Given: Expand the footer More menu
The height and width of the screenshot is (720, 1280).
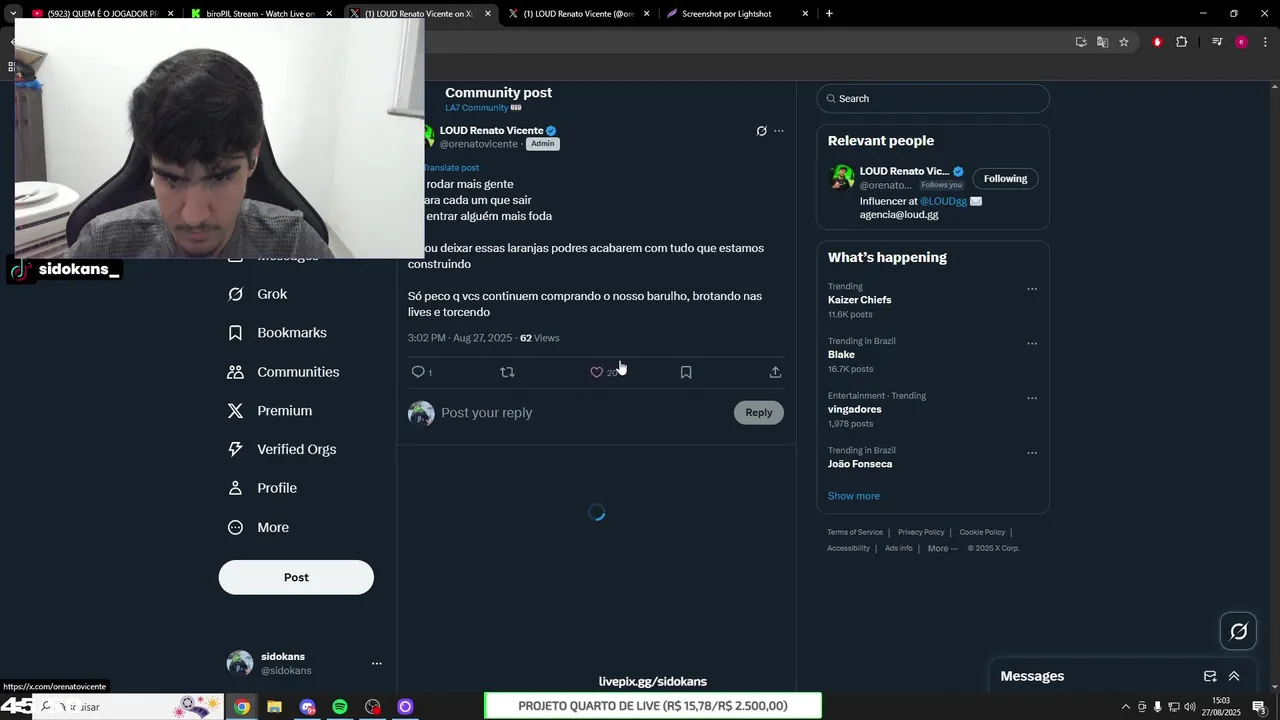Looking at the screenshot, I should (x=942, y=548).
